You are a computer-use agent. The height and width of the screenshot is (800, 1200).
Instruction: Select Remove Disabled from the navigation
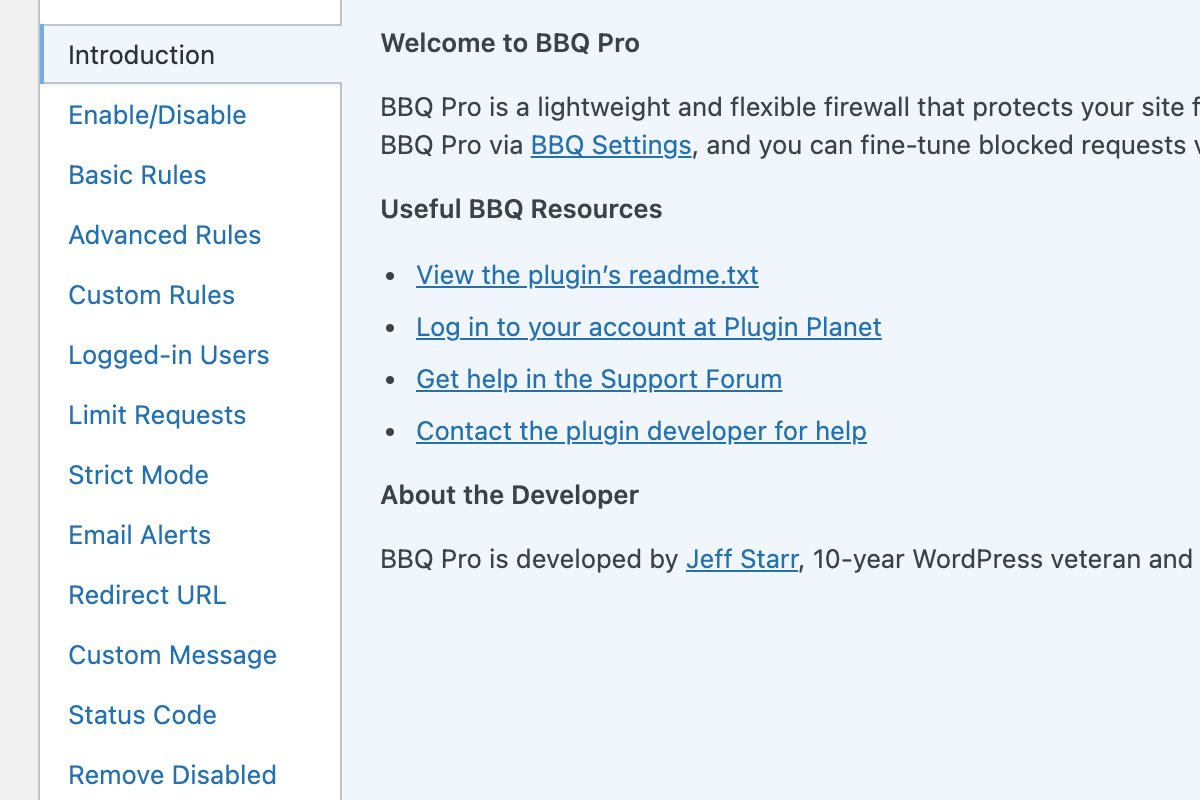point(172,775)
